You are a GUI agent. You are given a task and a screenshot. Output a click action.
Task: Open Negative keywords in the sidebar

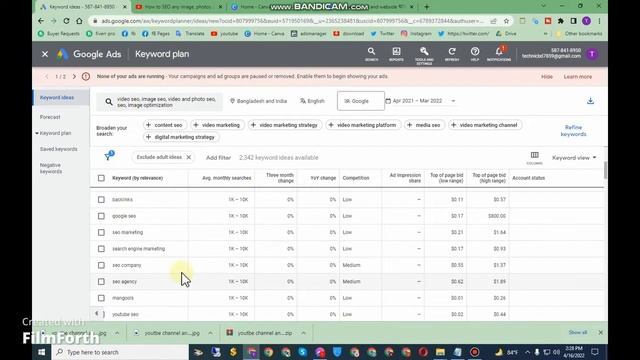coord(51,168)
